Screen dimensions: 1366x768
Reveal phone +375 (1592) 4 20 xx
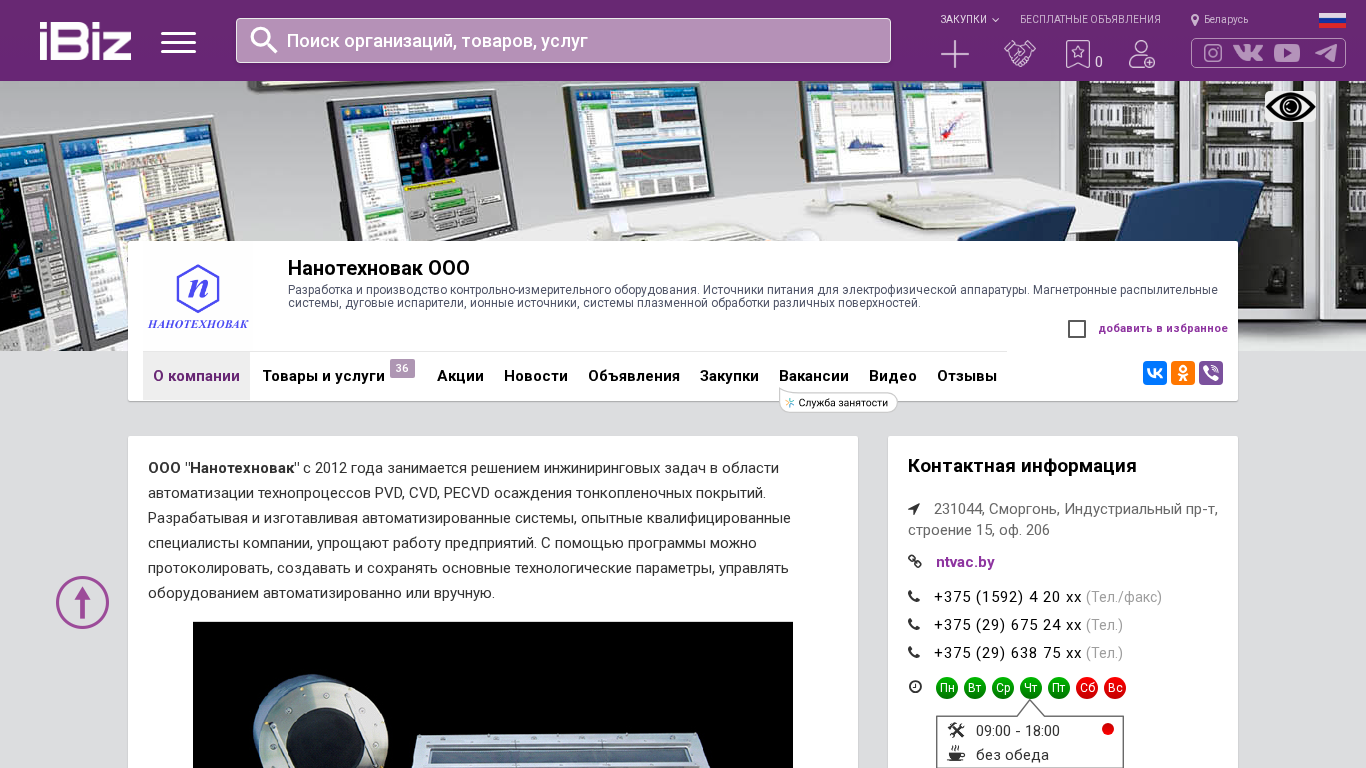(1008, 597)
